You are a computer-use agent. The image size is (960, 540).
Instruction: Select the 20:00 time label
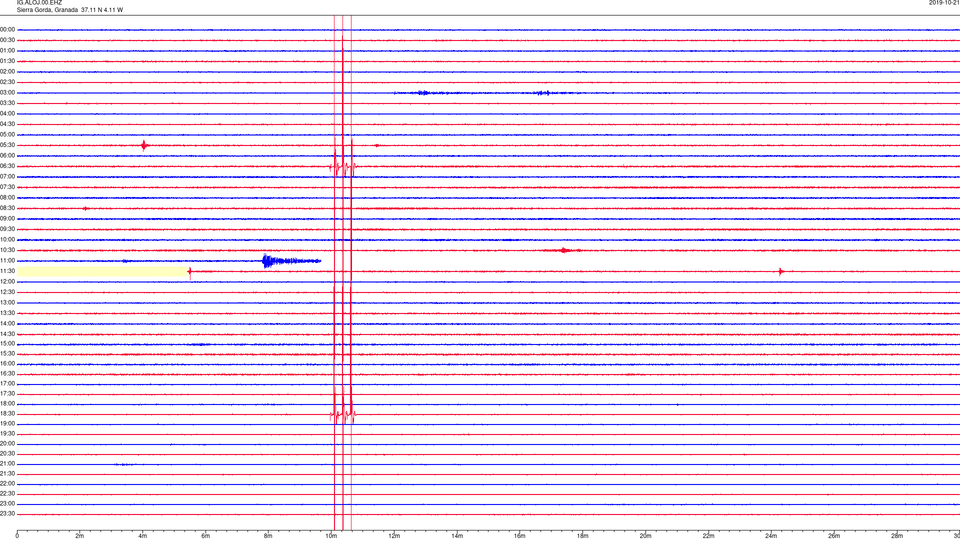click(x=7, y=444)
